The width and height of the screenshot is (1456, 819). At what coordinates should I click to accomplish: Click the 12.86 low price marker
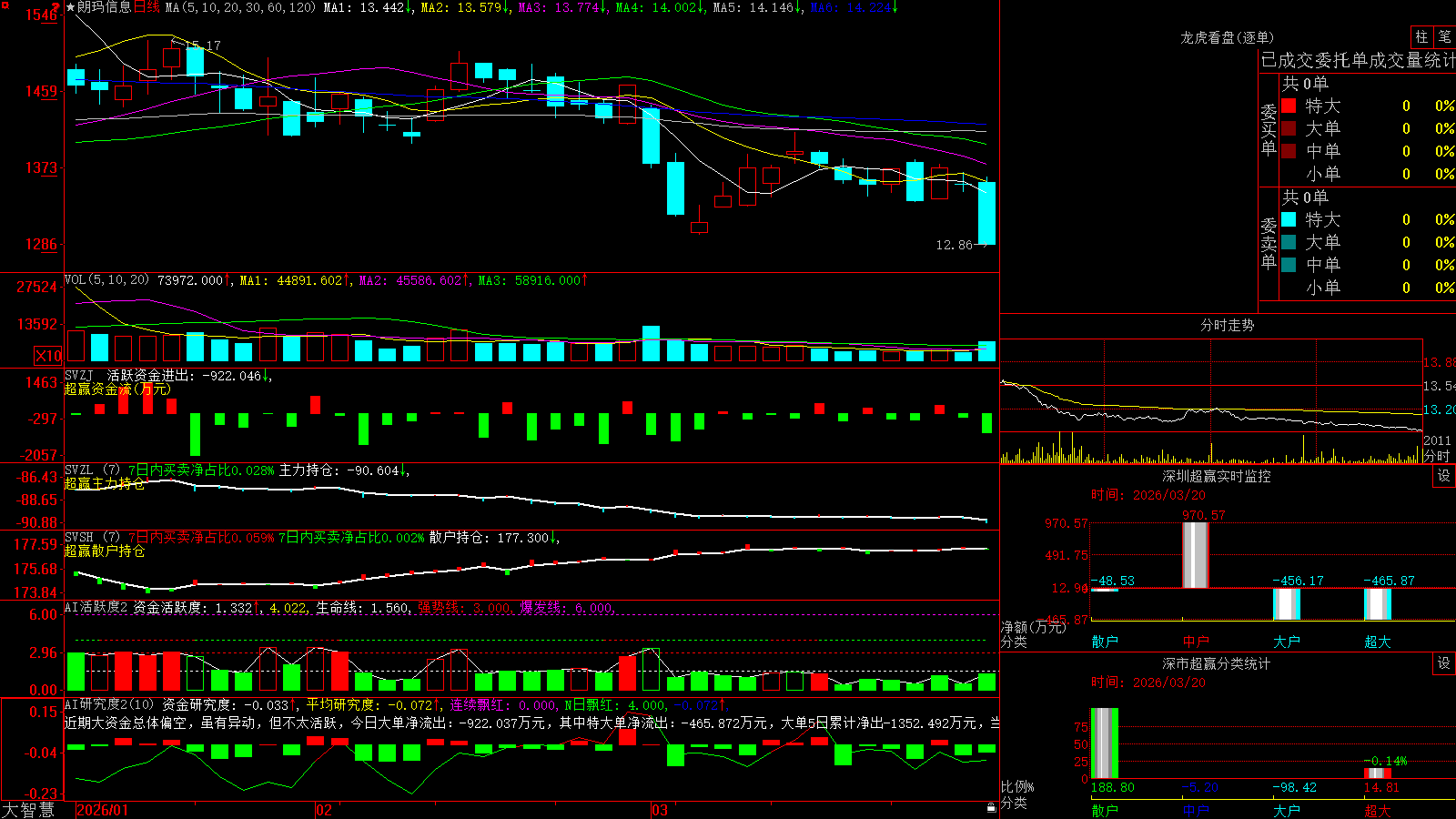click(954, 245)
